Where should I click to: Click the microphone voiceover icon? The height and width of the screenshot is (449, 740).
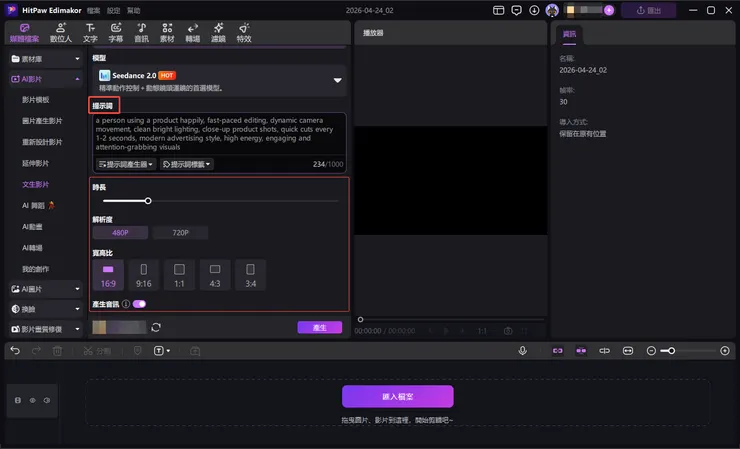click(522, 351)
